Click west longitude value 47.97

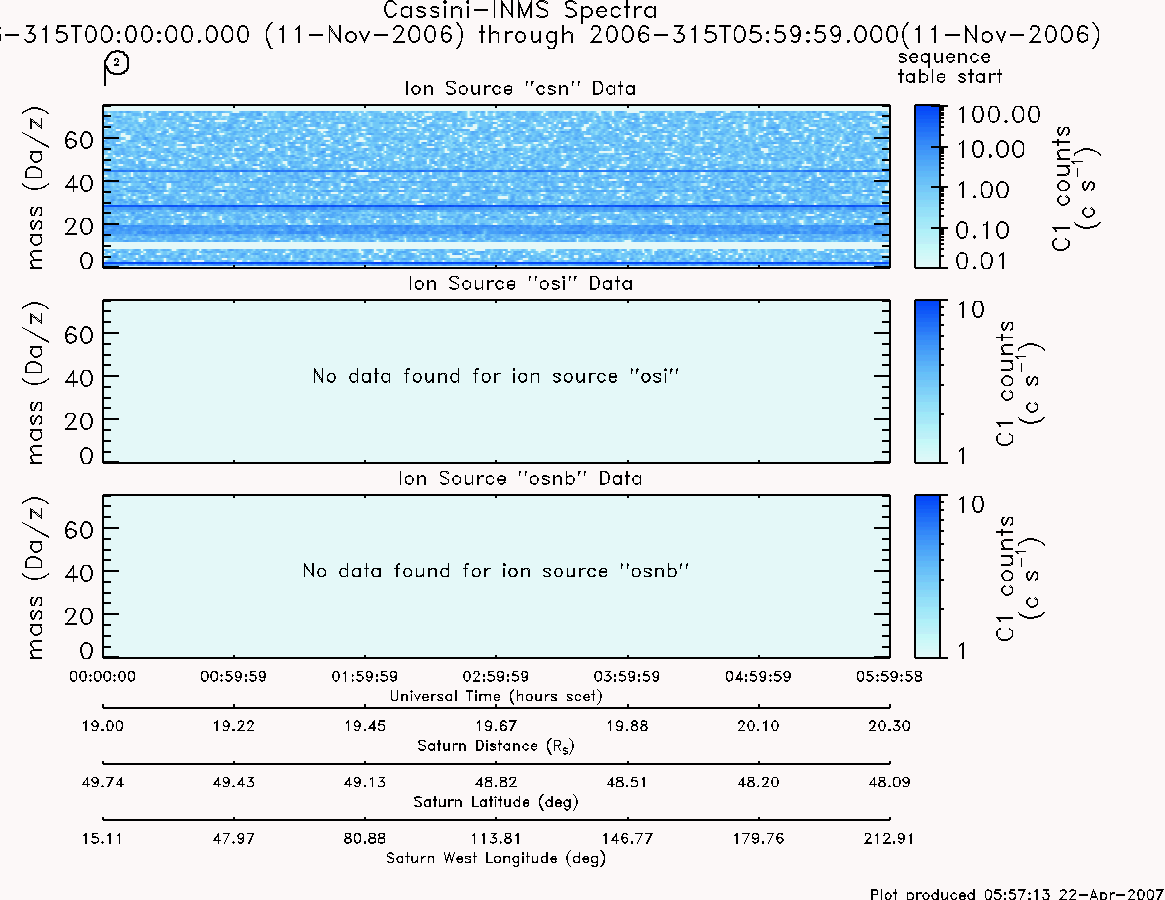tap(233, 839)
